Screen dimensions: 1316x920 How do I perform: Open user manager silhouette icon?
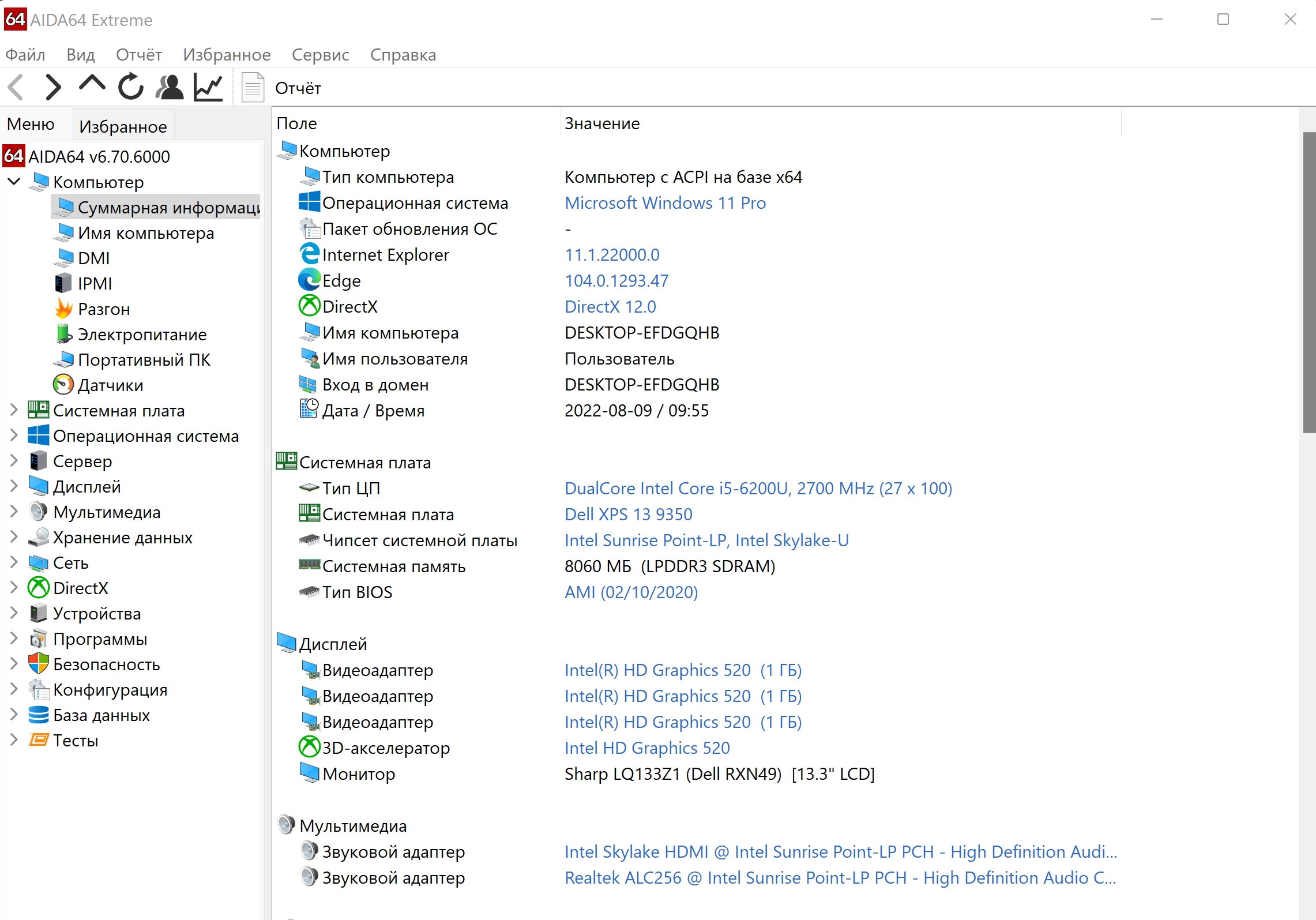170,87
